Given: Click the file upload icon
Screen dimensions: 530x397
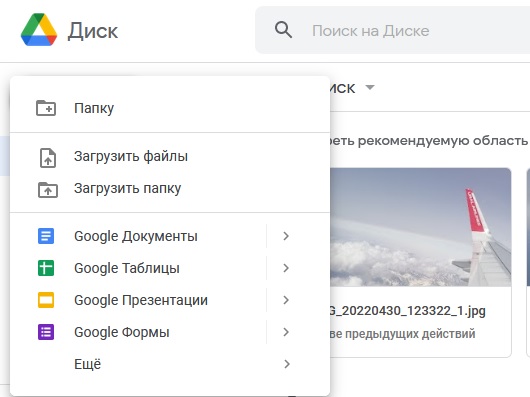Looking at the screenshot, I should click(48, 158).
